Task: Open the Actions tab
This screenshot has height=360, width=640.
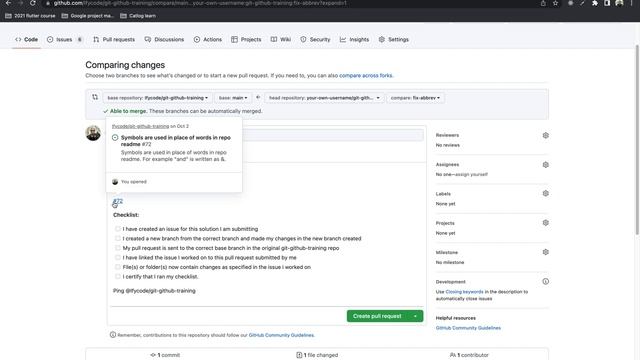Action: 208,40
